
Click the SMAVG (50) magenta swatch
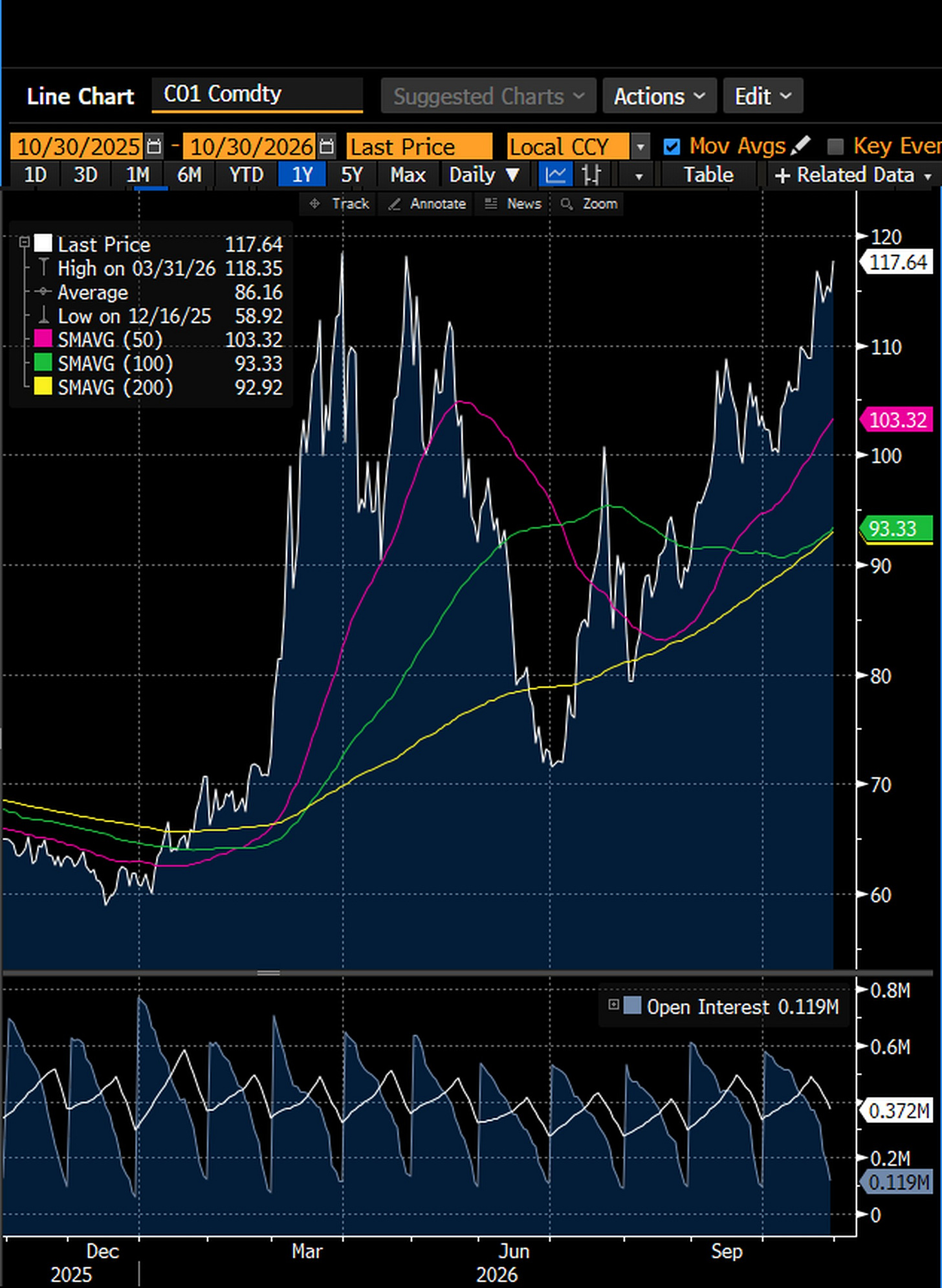(43, 339)
